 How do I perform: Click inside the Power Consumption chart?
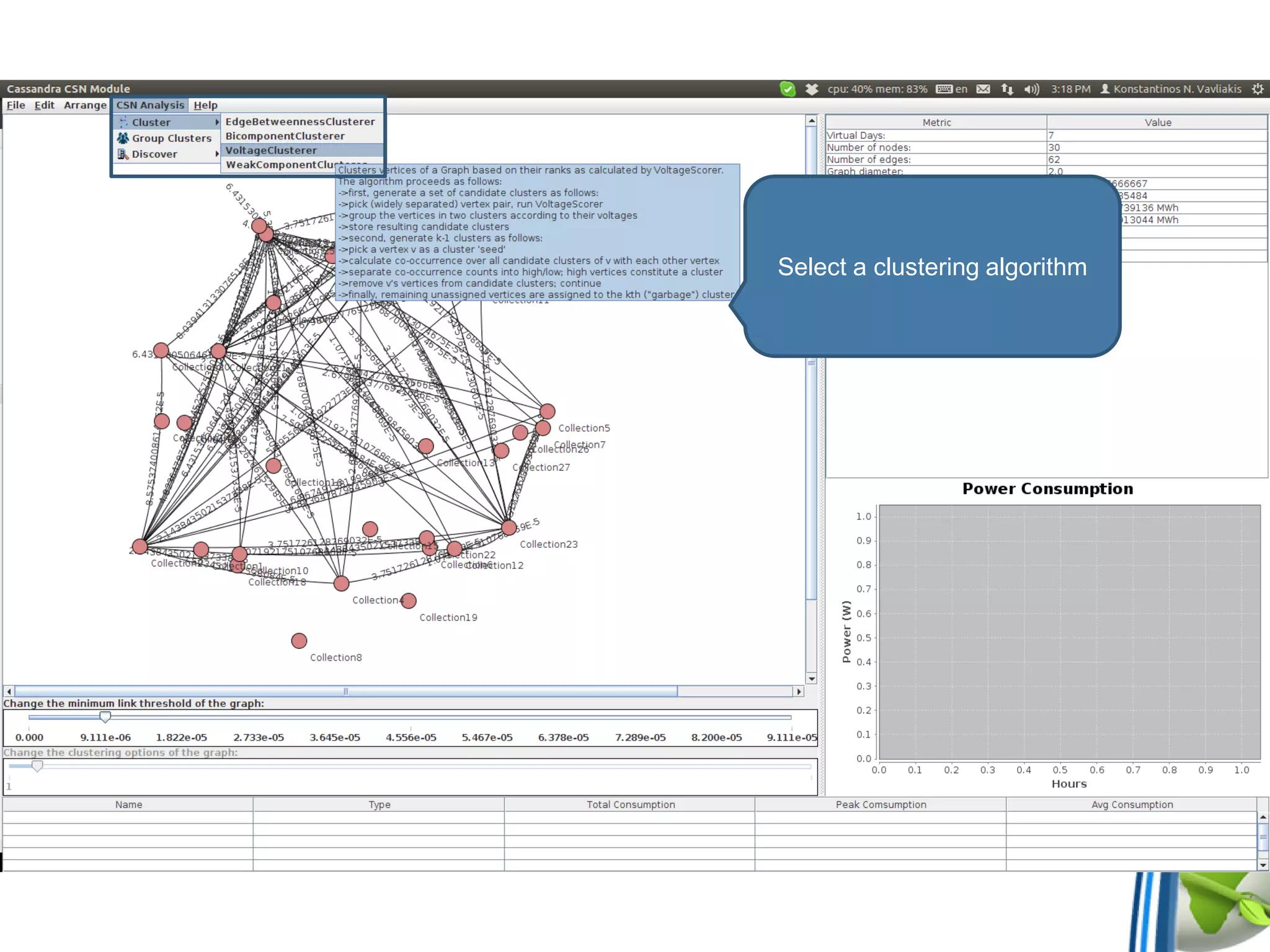tap(1070, 632)
